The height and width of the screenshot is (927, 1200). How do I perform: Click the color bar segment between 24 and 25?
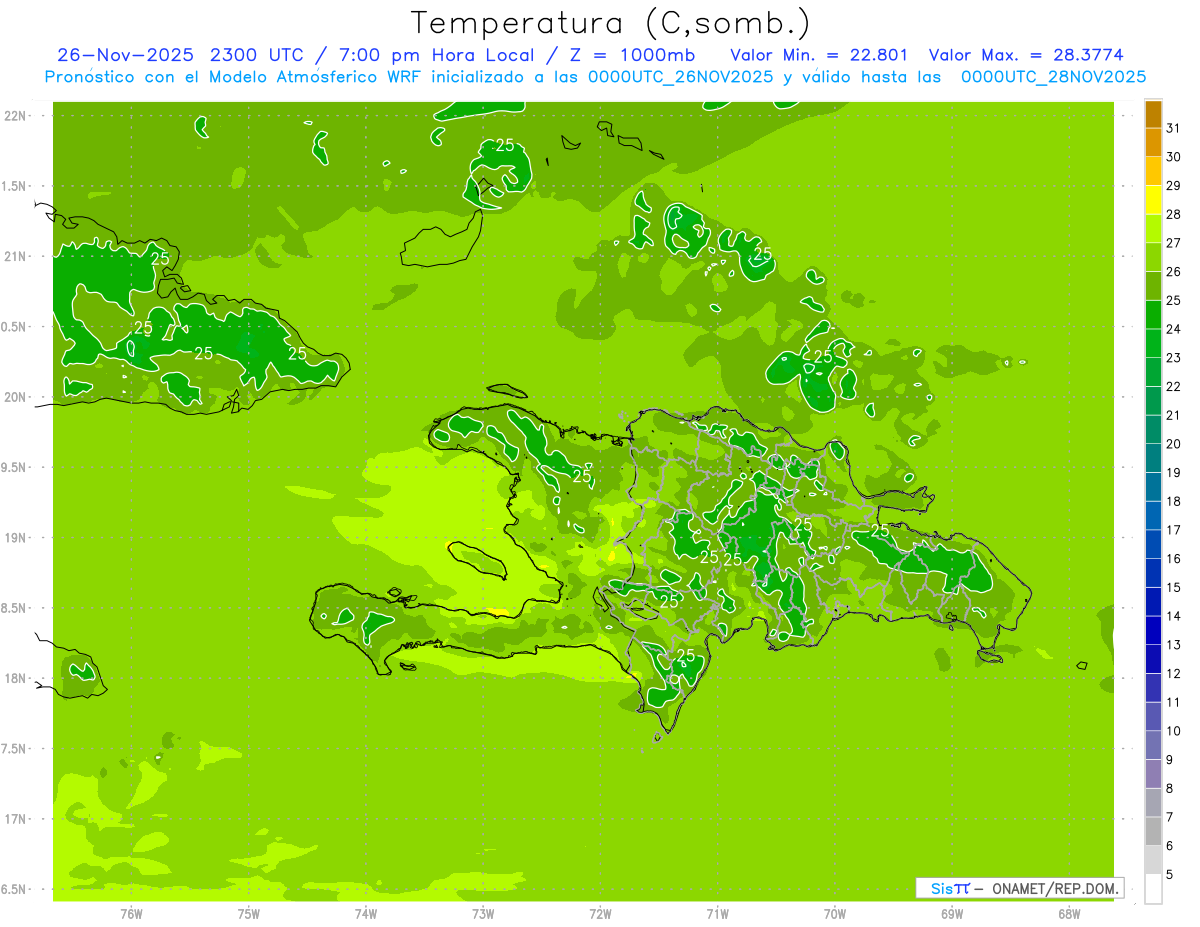pos(1153,315)
